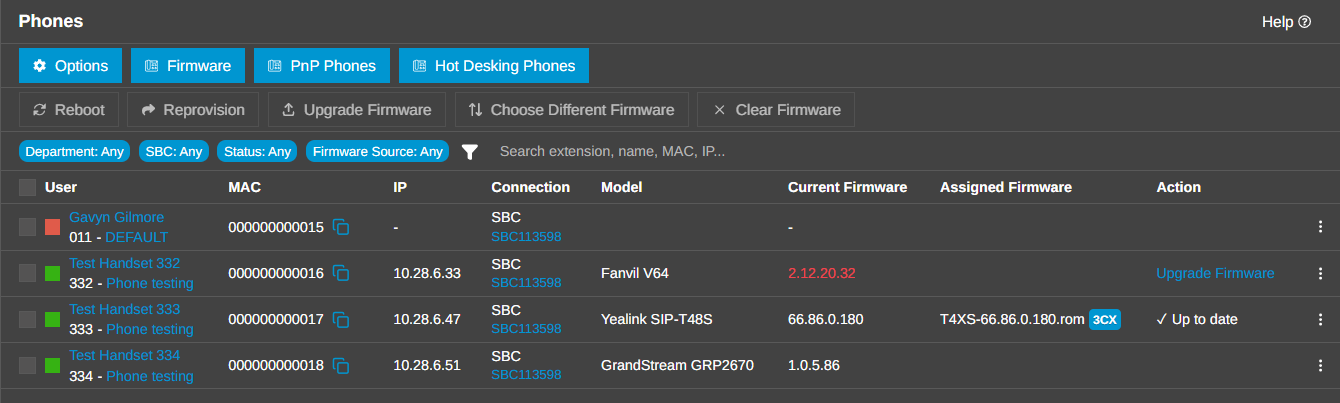Click the Reprovision button
1340x403 pixels.
coord(193,110)
